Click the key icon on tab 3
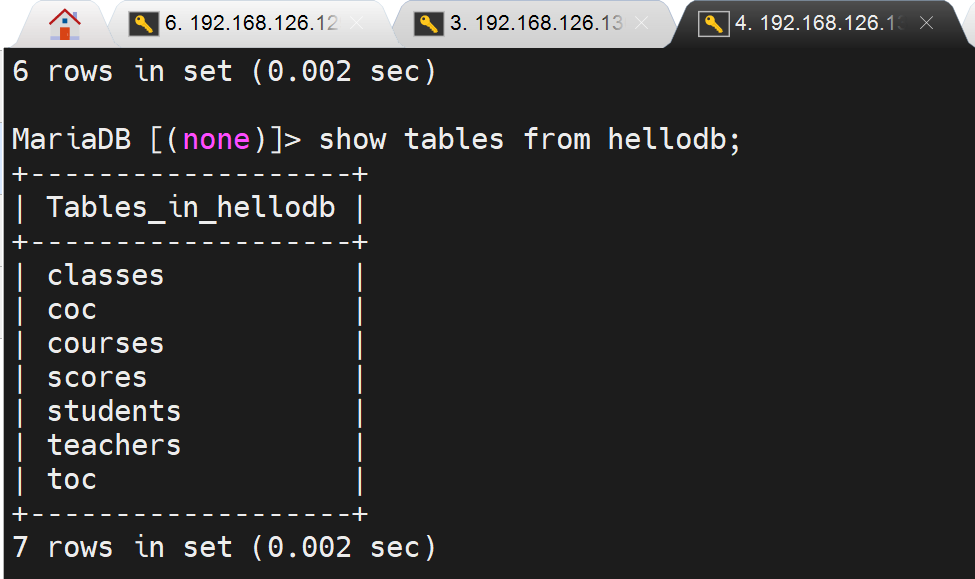 (429, 23)
